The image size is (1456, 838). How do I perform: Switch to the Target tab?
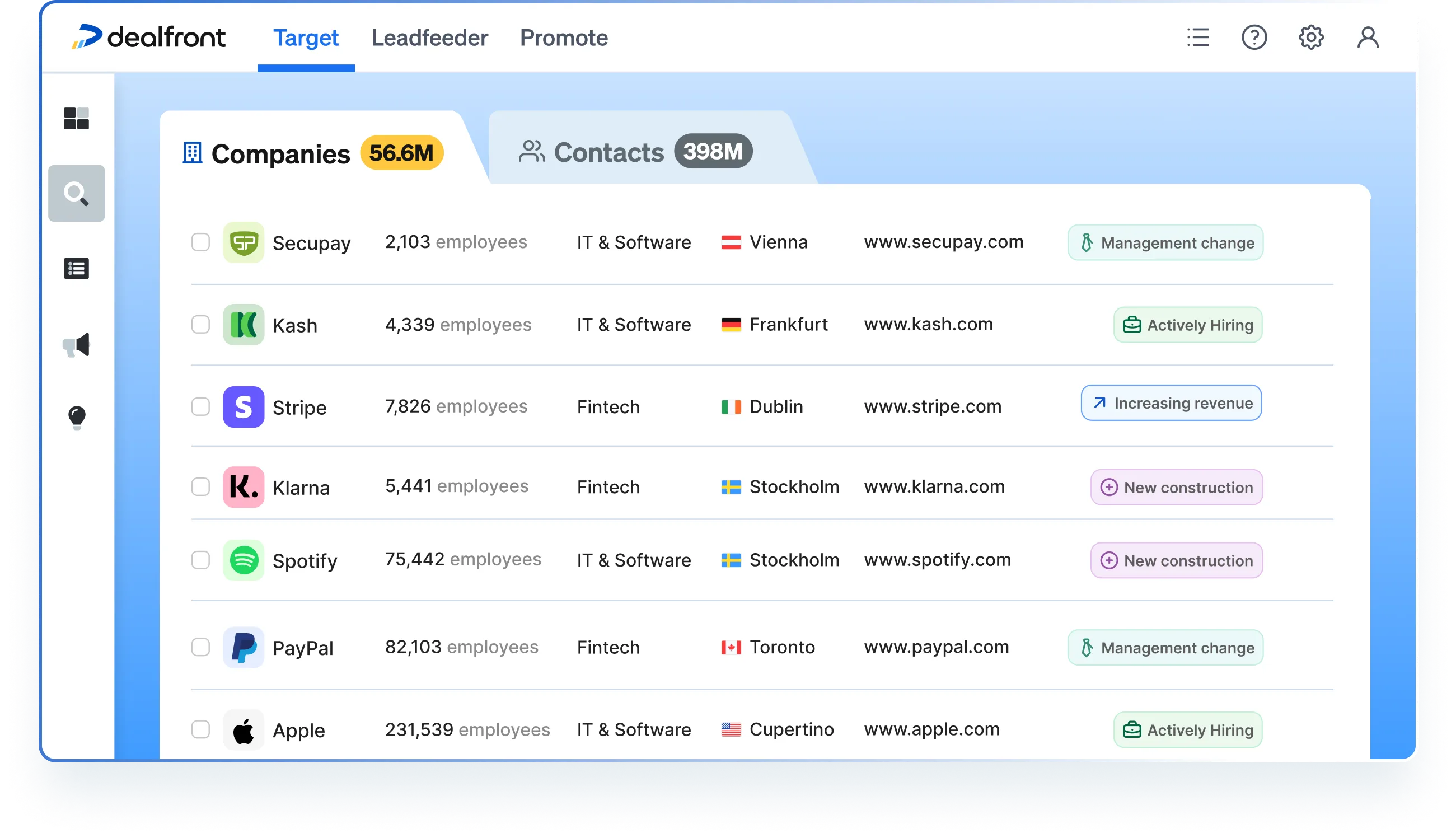[x=306, y=38]
